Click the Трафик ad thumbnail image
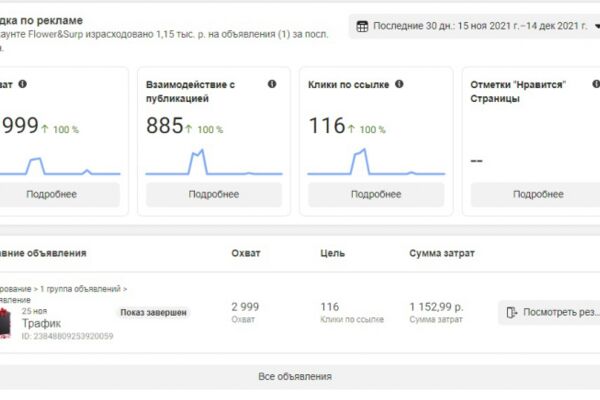 [5, 323]
